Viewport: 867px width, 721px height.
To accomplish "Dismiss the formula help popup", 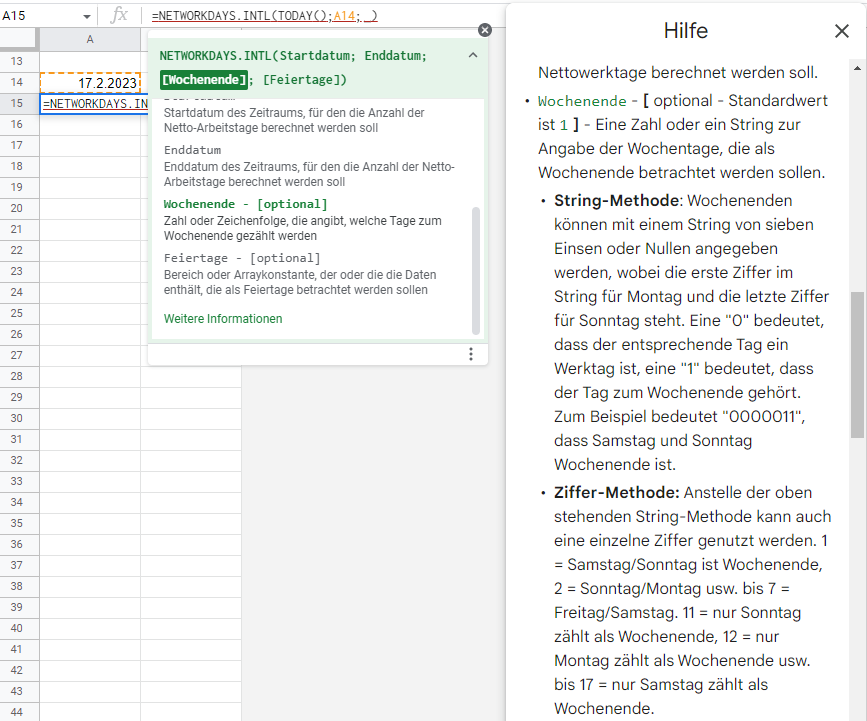I will [x=485, y=30].
